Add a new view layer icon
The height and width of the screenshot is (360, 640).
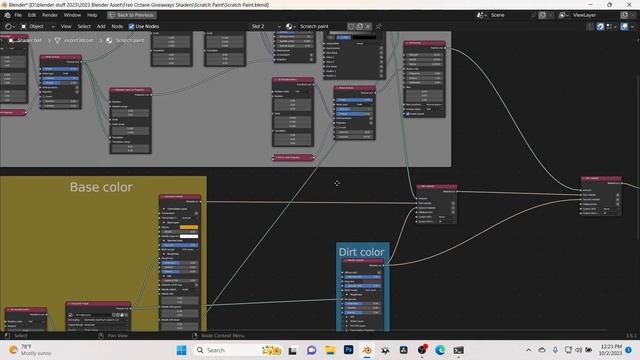[624, 15]
